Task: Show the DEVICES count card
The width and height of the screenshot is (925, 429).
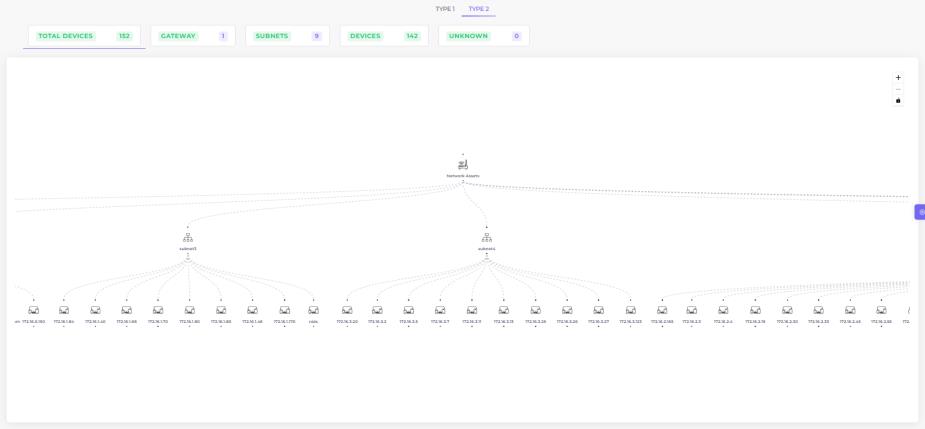Action: pos(384,36)
